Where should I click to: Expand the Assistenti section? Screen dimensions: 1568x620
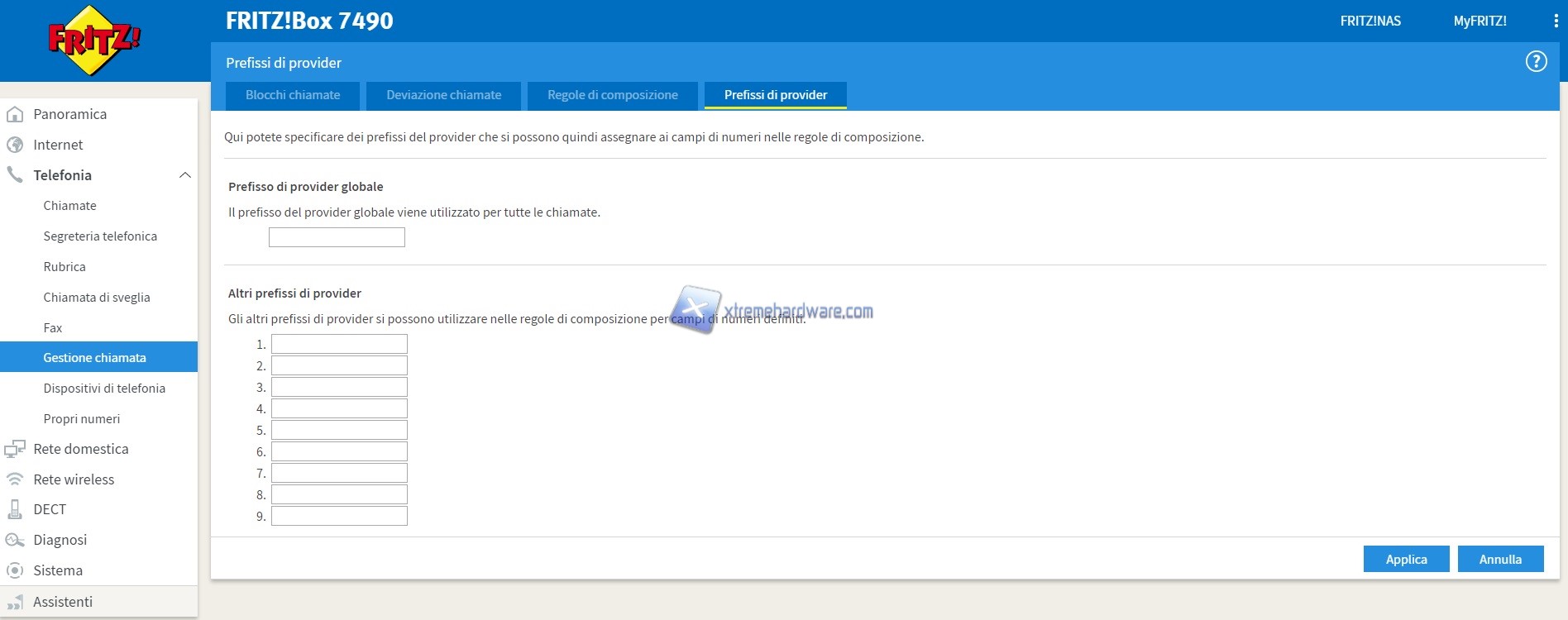pos(63,602)
